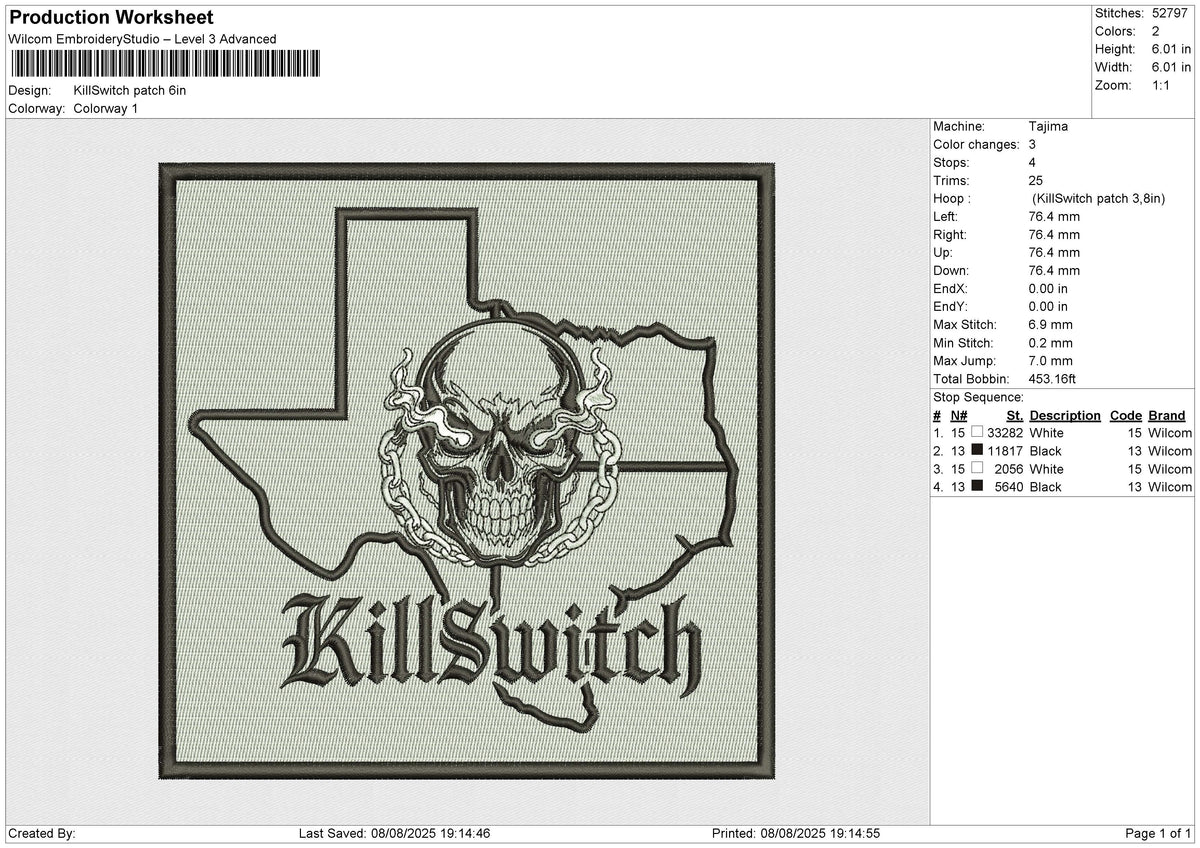Click the 'N#' column header
1200x848 pixels.
pyautogui.click(x=958, y=415)
